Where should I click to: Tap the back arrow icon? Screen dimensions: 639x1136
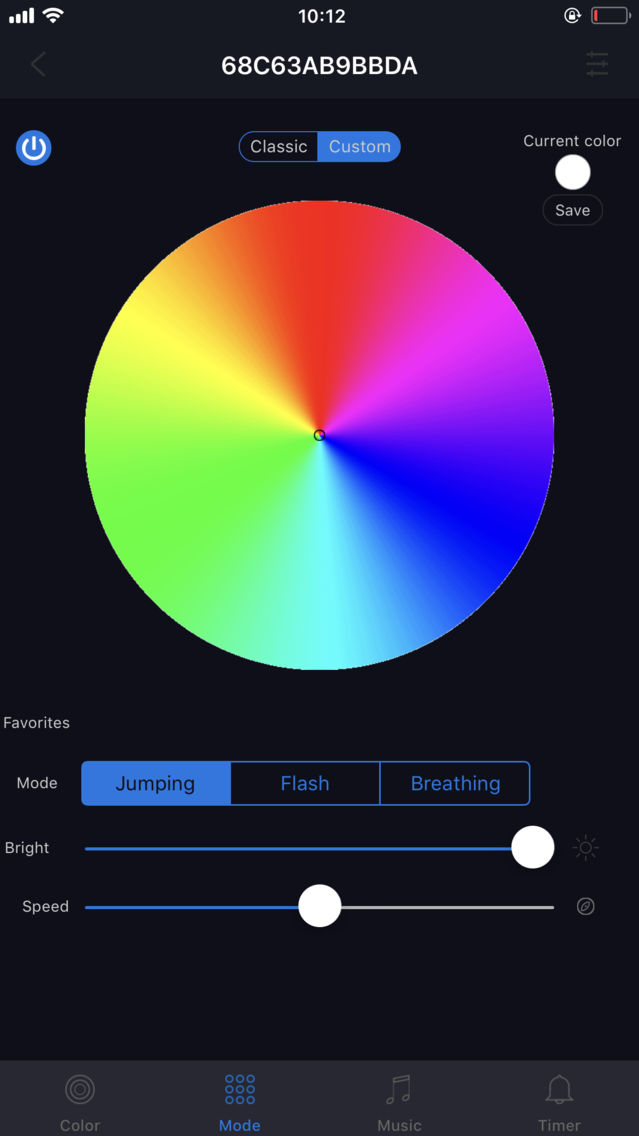coord(38,65)
